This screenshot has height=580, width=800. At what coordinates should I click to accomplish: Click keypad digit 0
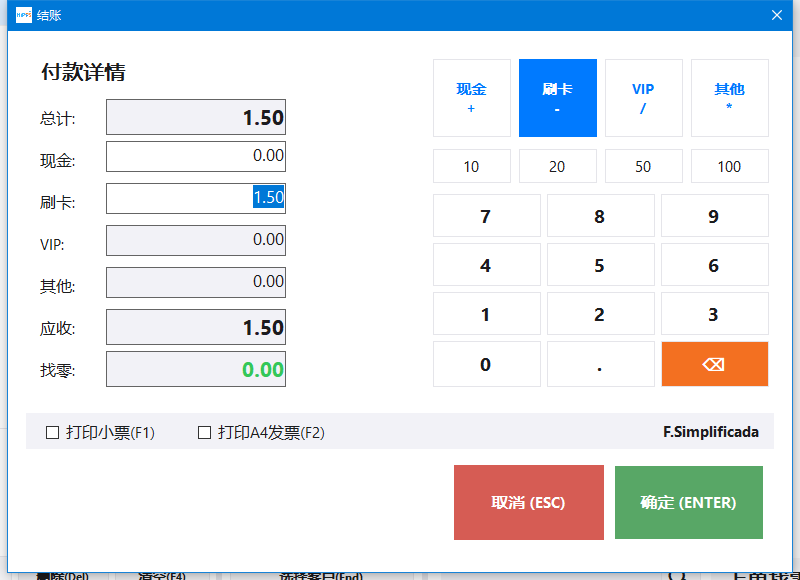click(x=486, y=364)
